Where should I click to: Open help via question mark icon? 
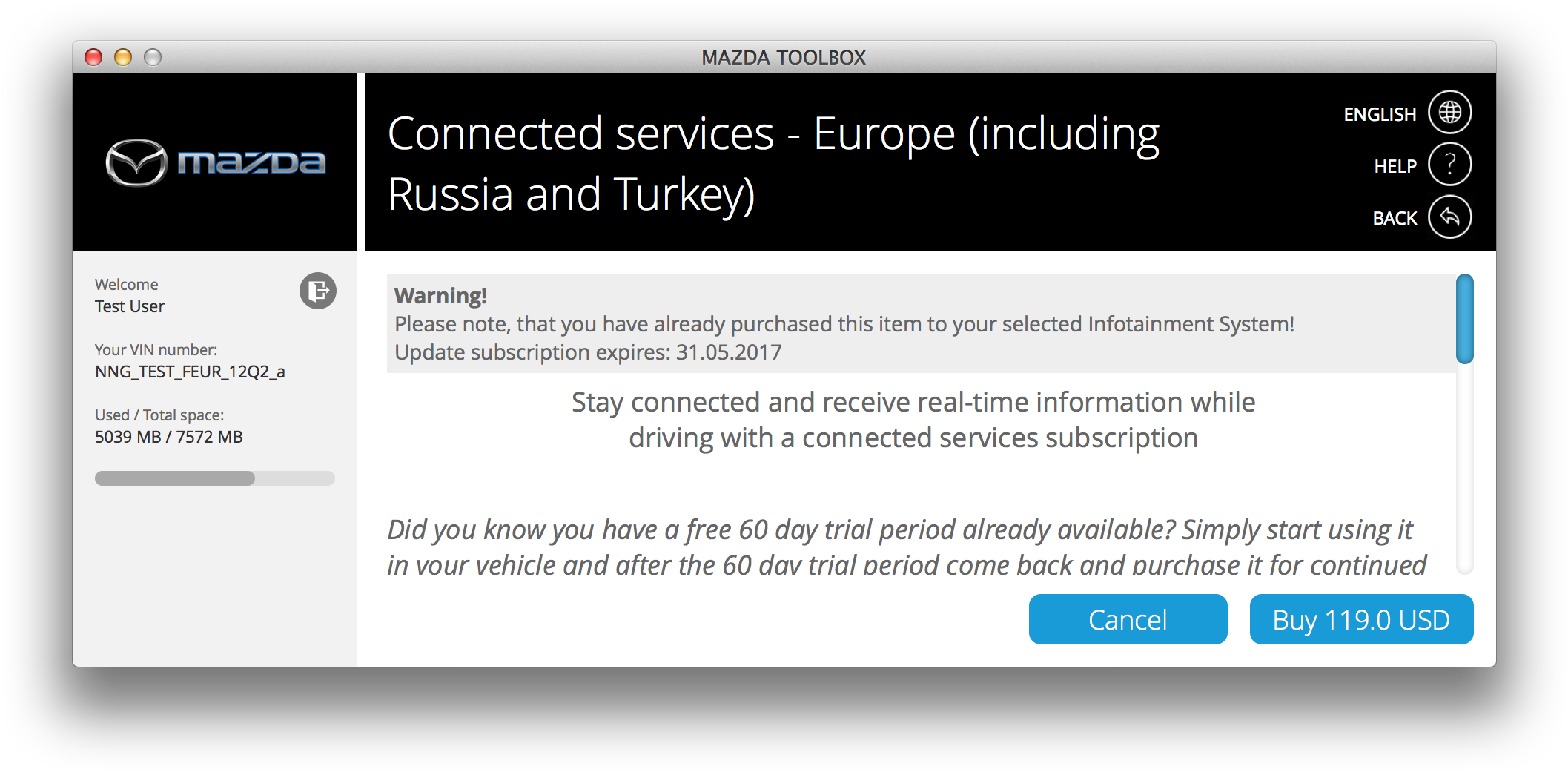1449,165
